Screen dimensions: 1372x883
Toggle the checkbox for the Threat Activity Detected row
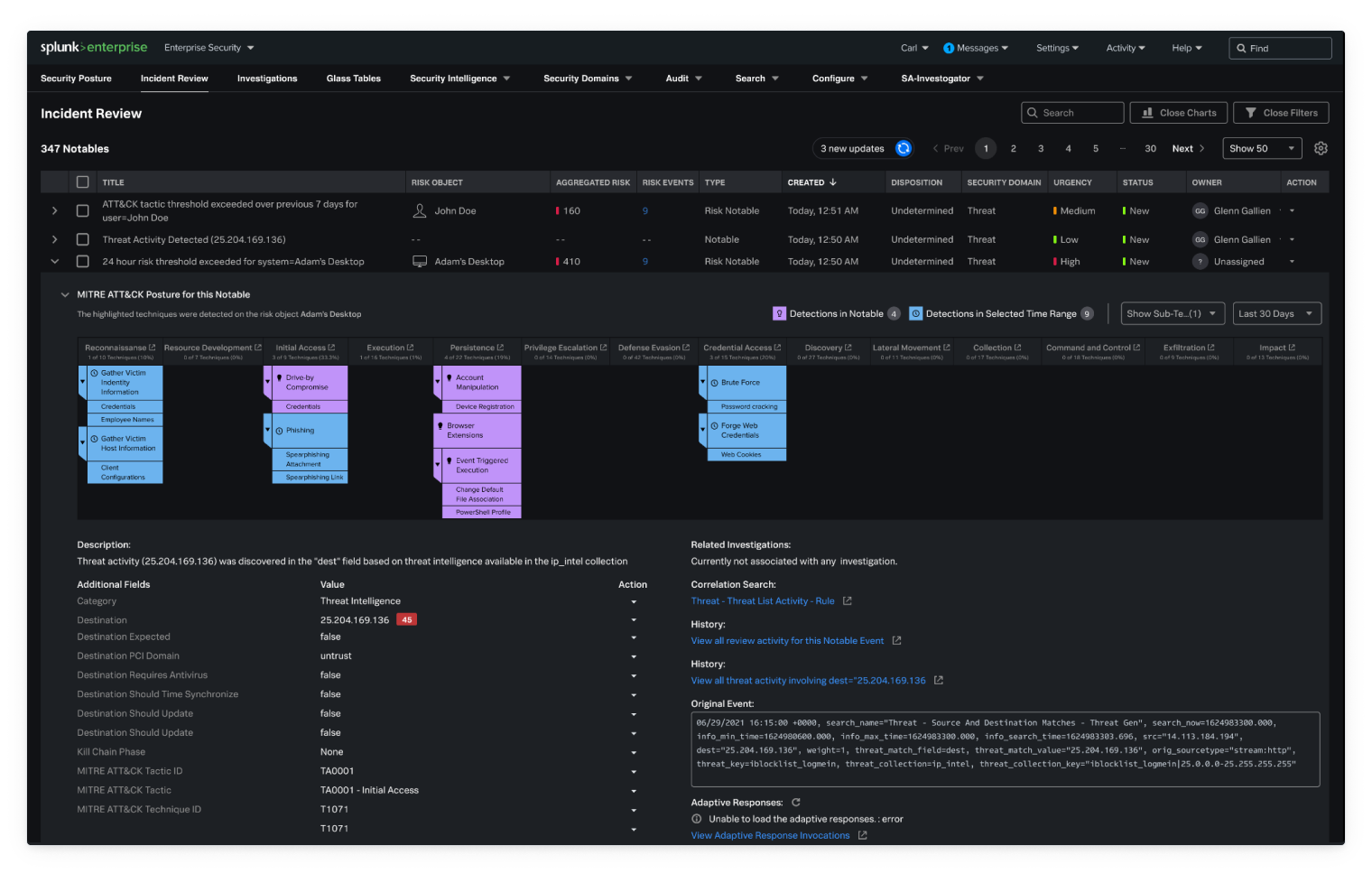click(82, 239)
